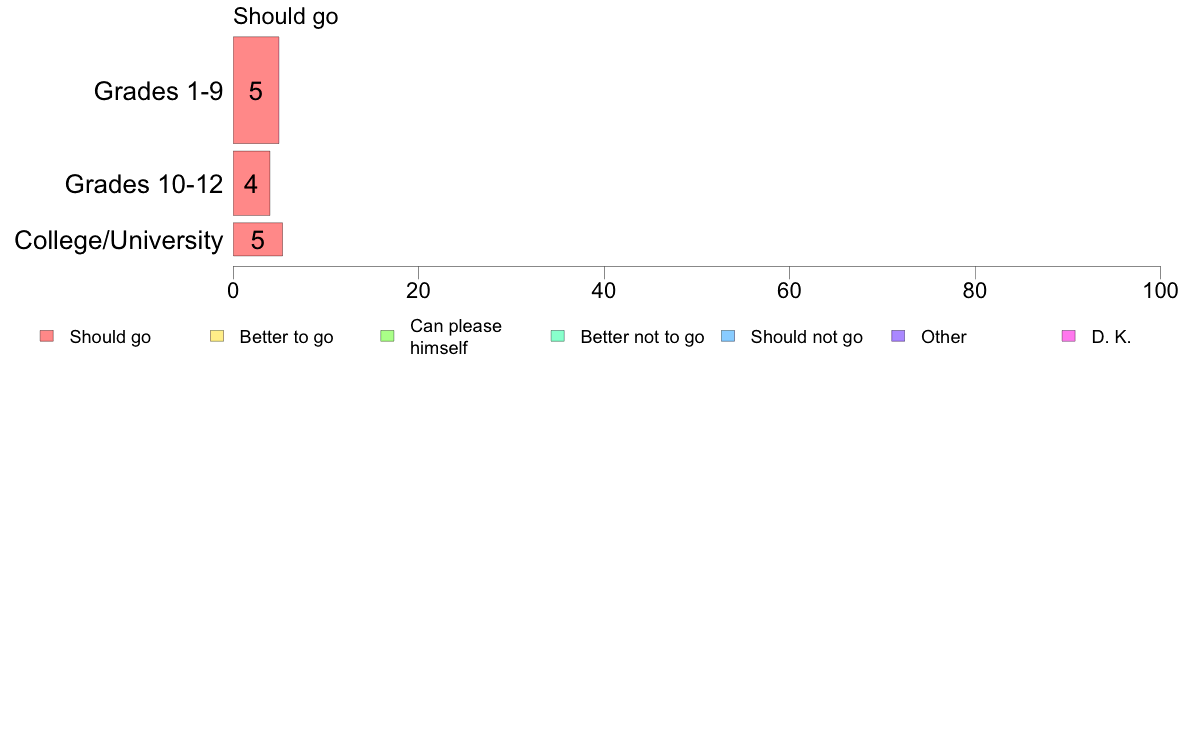Click the purple Other legend swatch
Image resolution: width=1188 pixels, height=736 pixels.
click(898, 336)
